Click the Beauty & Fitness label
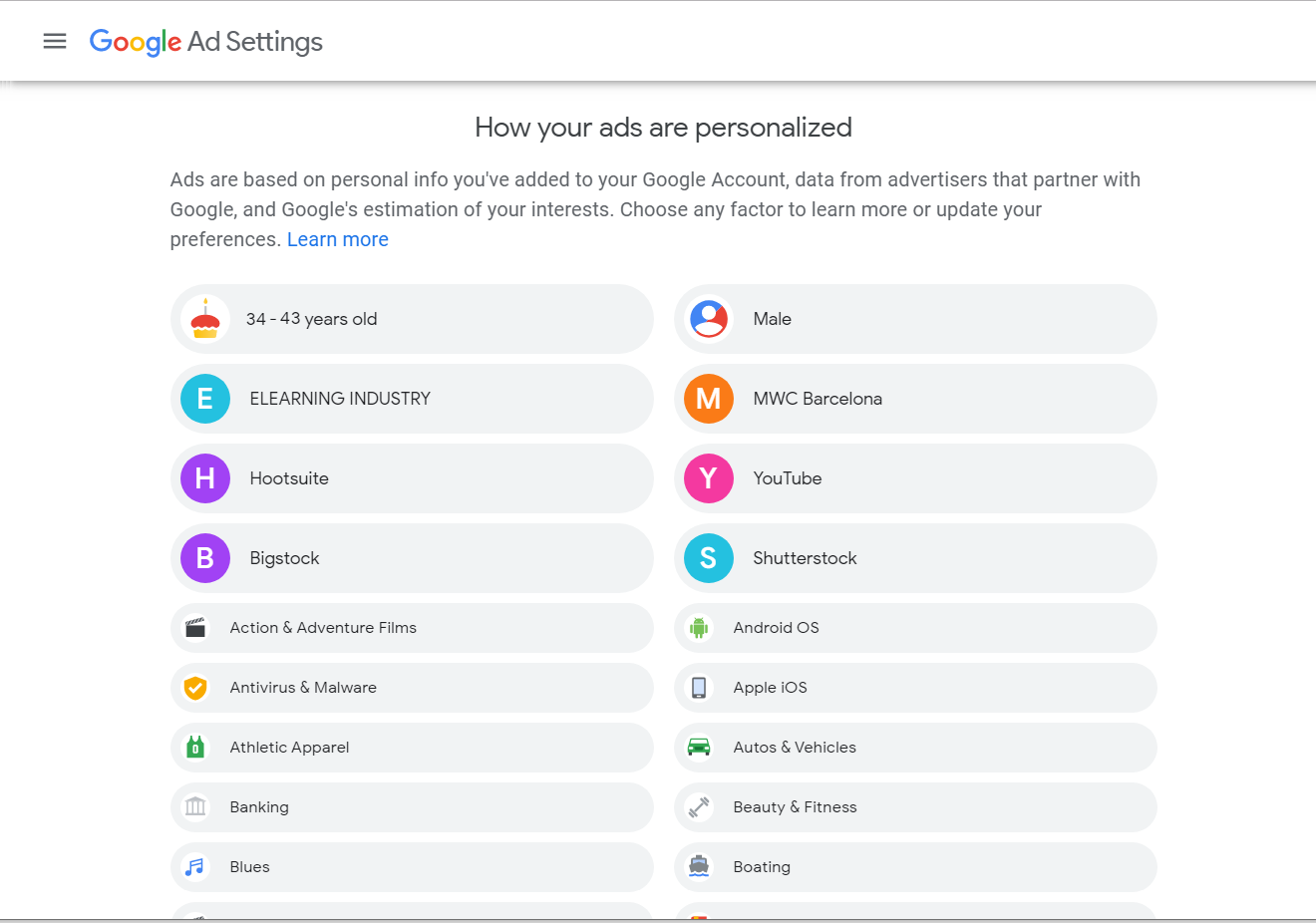This screenshot has height=923, width=1316. [795, 807]
